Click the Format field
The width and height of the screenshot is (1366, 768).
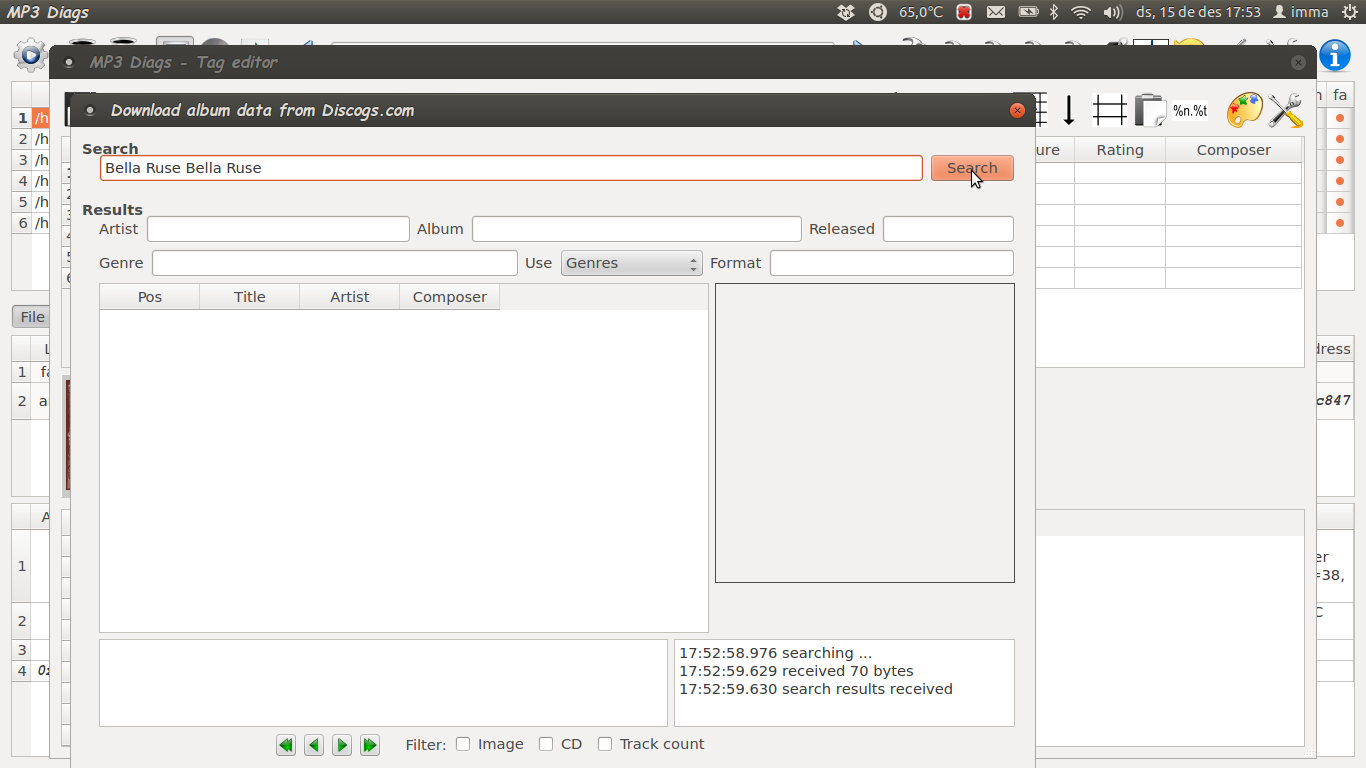[892, 263]
